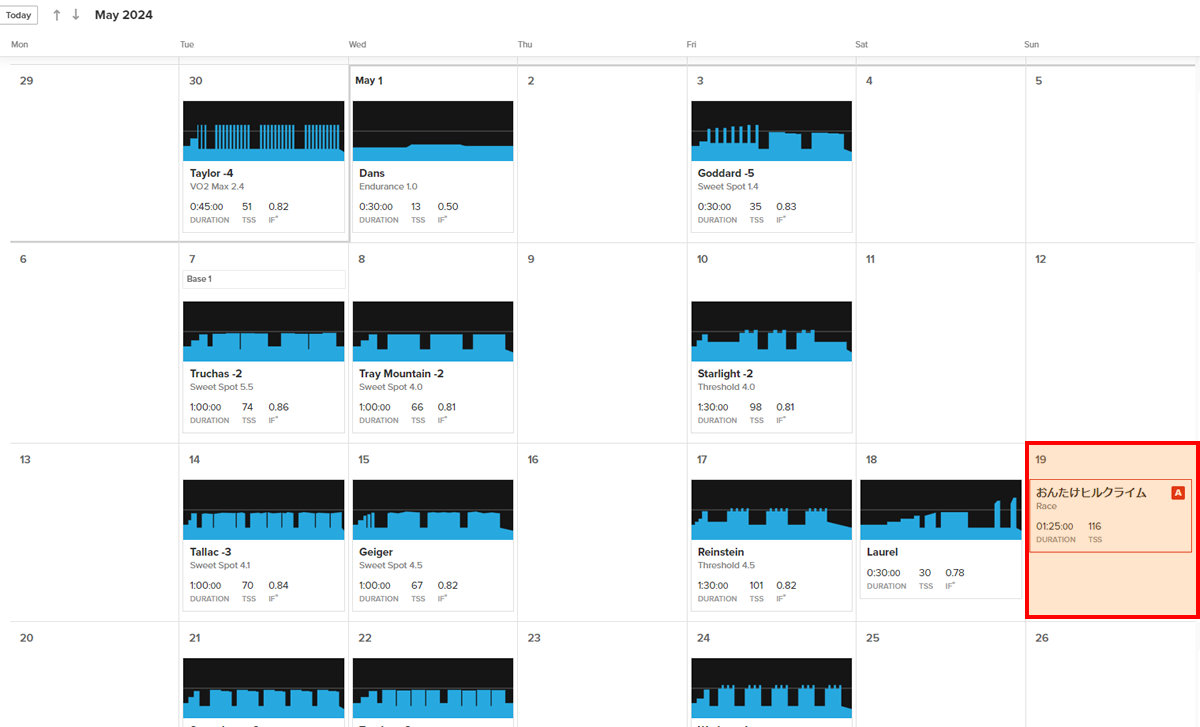Go to next month with down arrow

pos(76,15)
